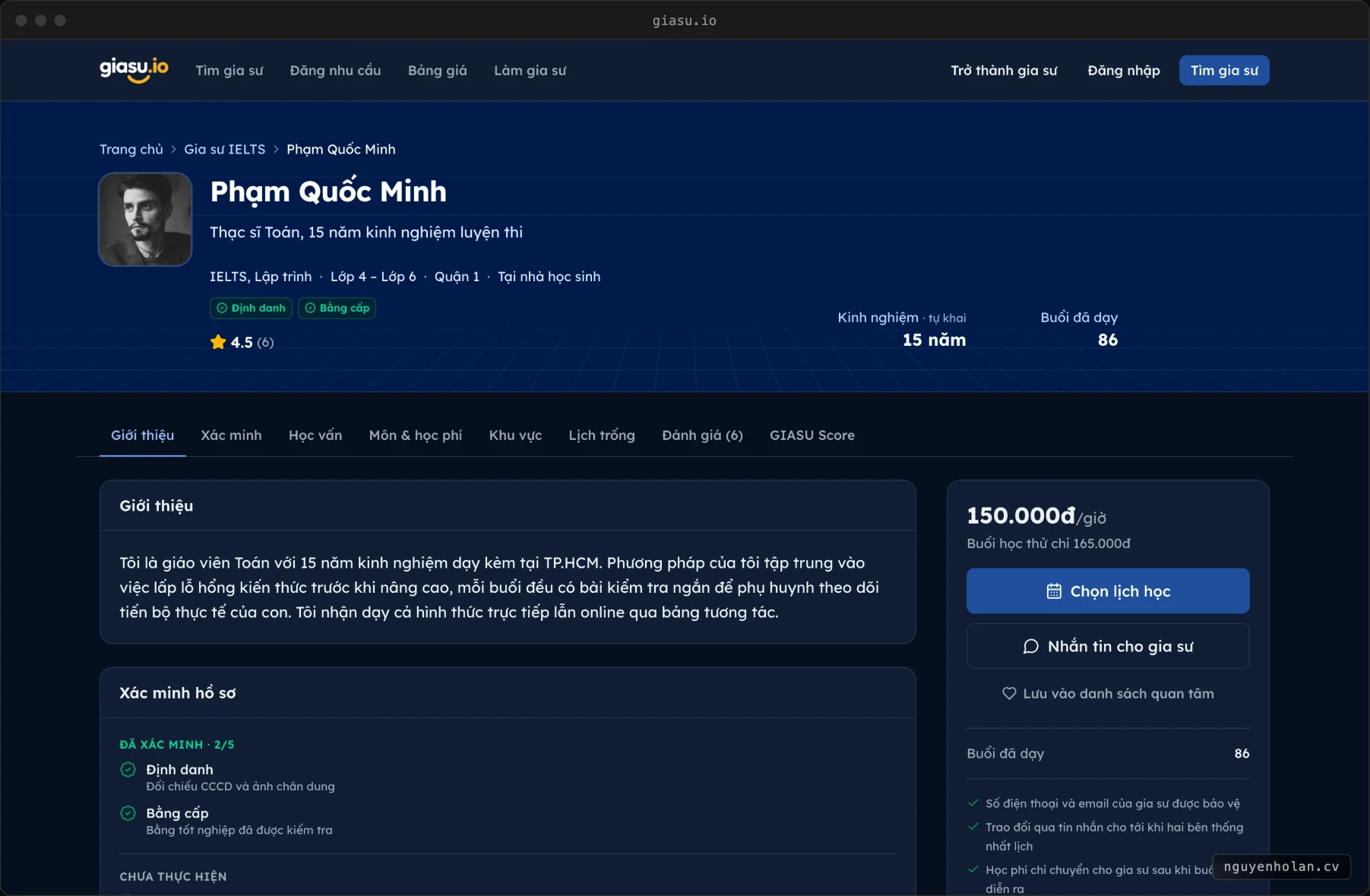Open Phạm Quốc Minh's profile photo
1370x896 pixels.
point(145,220)
